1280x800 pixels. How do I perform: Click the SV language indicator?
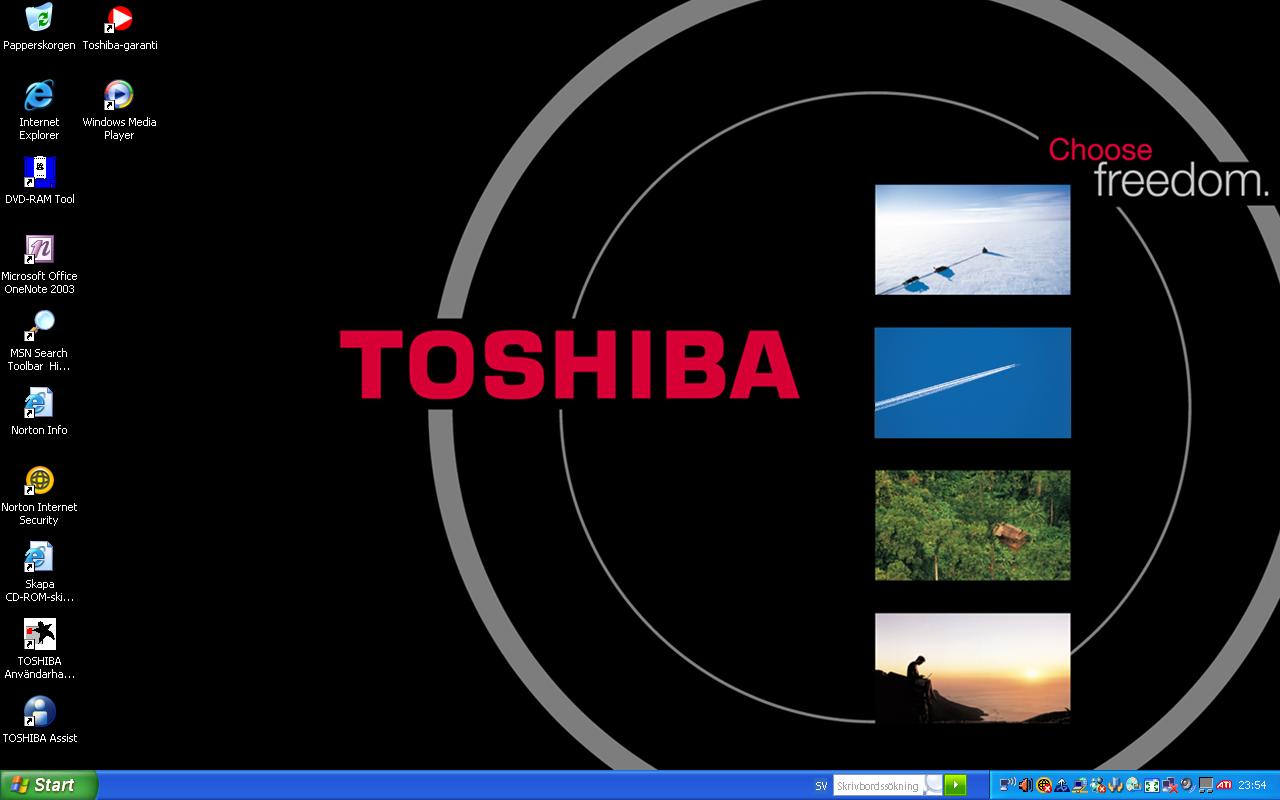tap(821, 786)
